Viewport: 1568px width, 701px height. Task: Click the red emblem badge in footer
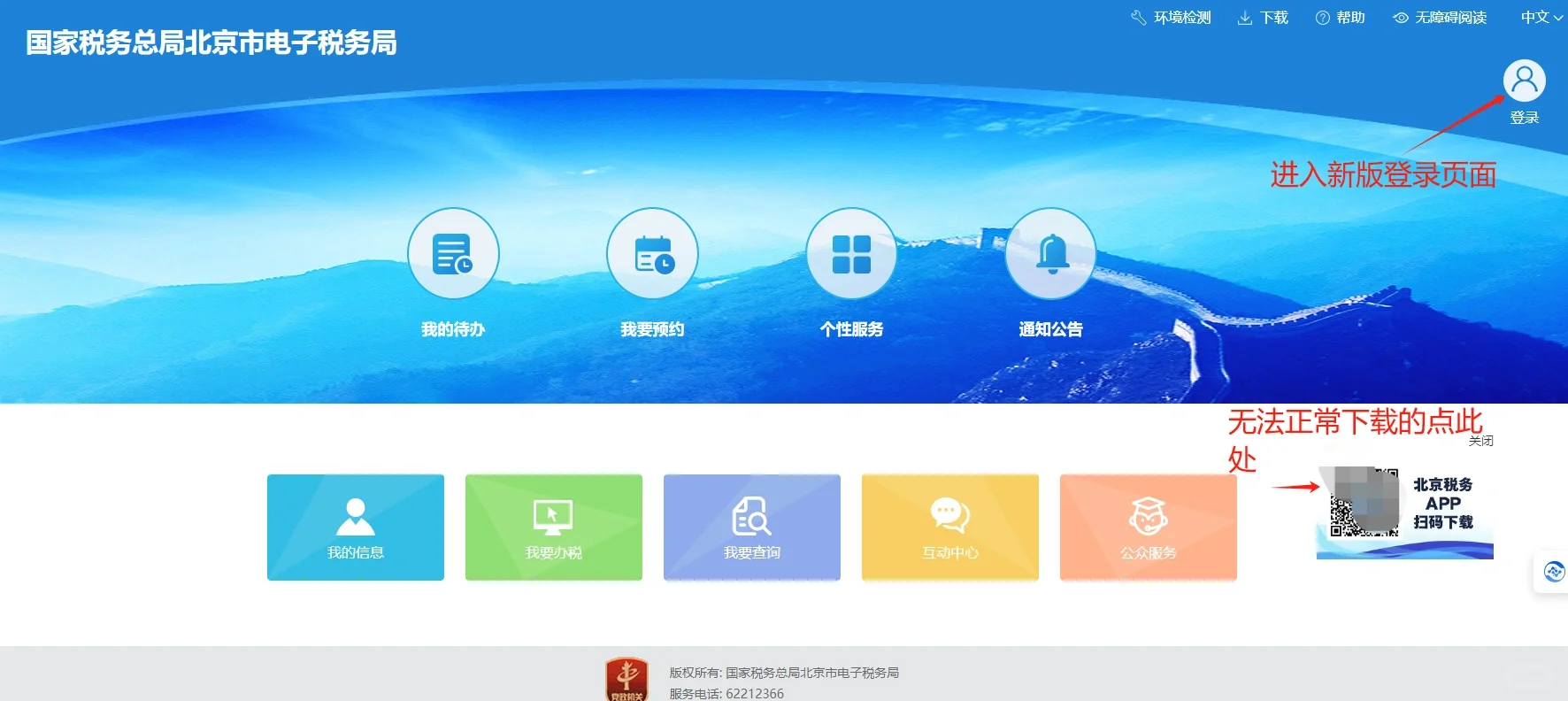(x=626, y=680)
